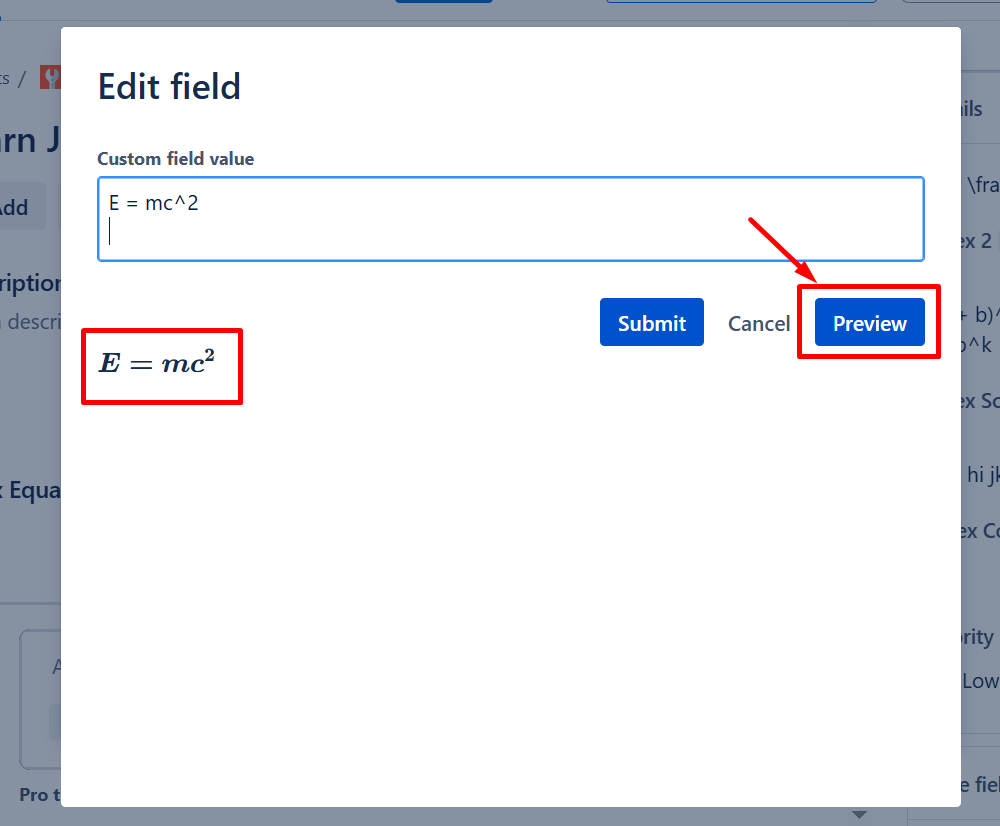Click the red project icon in breadcrumb
The height and width of the screenshot is (826, 1000).
coord(50,77)
